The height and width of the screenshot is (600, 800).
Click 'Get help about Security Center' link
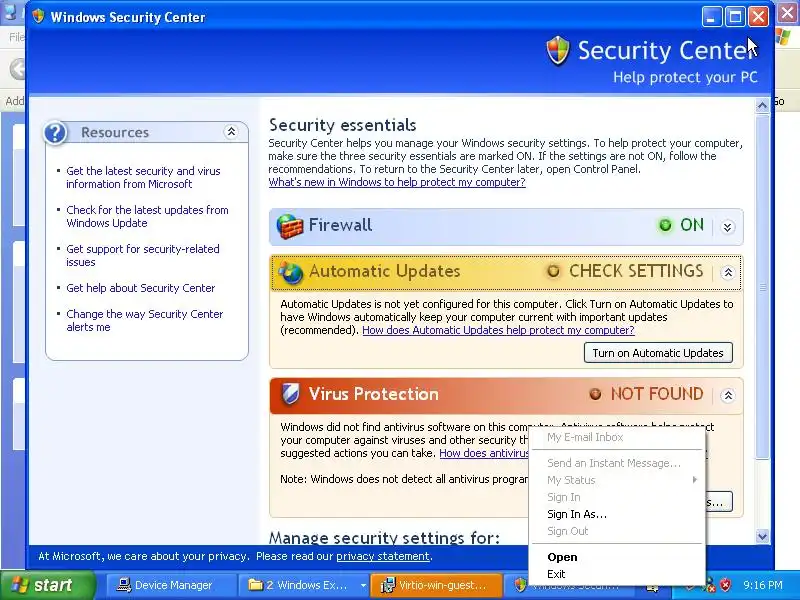pyautogui.click(x=141, y=288)
